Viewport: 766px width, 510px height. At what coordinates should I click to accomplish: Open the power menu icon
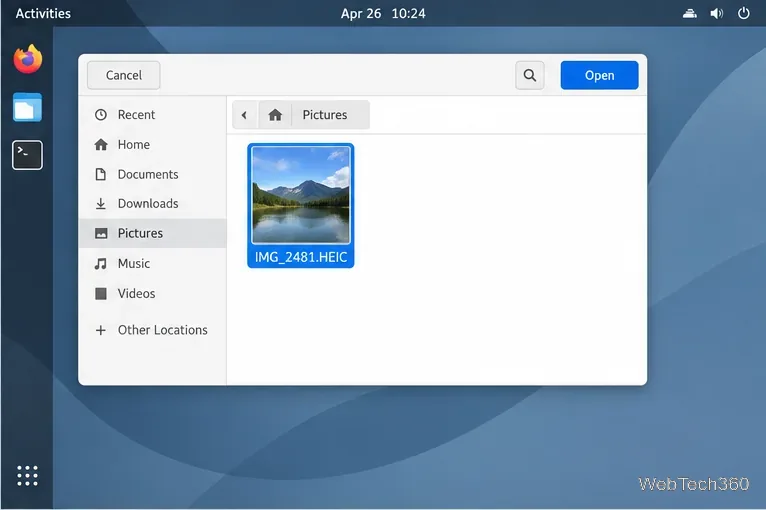(744, 13)
